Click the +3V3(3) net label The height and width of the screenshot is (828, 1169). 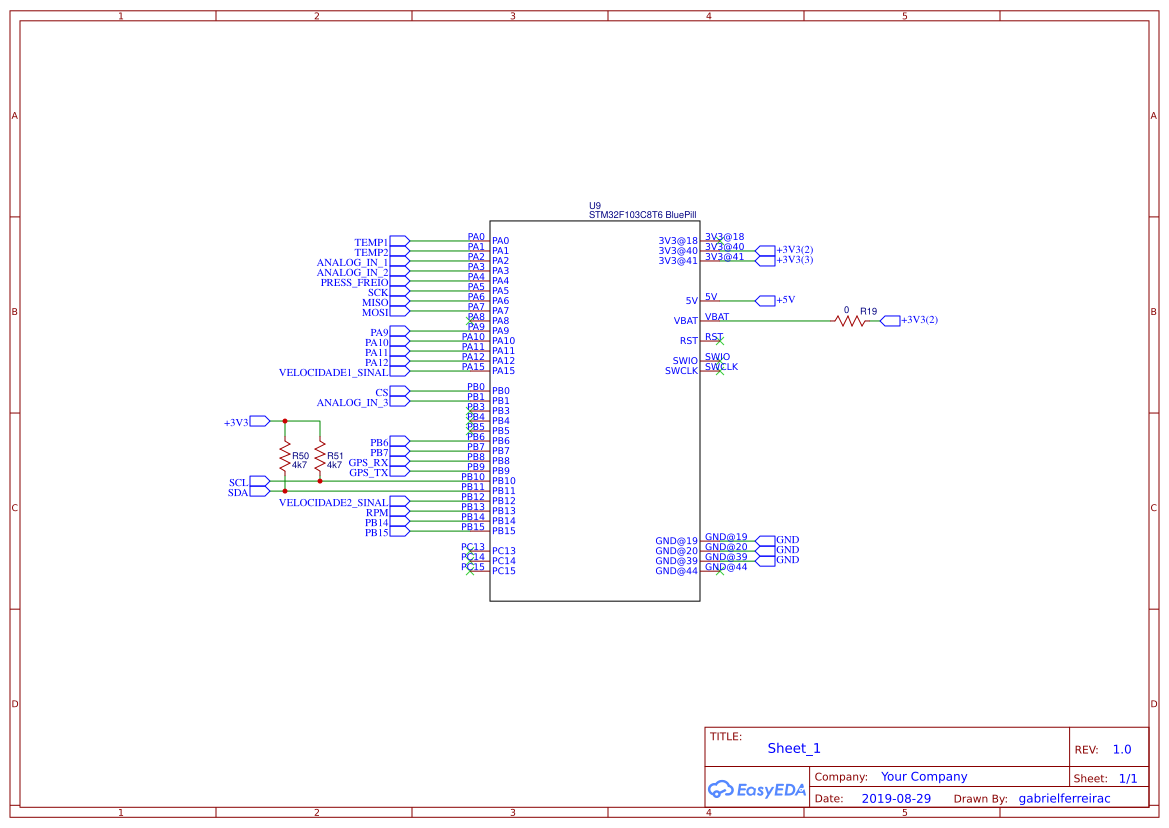795,259
